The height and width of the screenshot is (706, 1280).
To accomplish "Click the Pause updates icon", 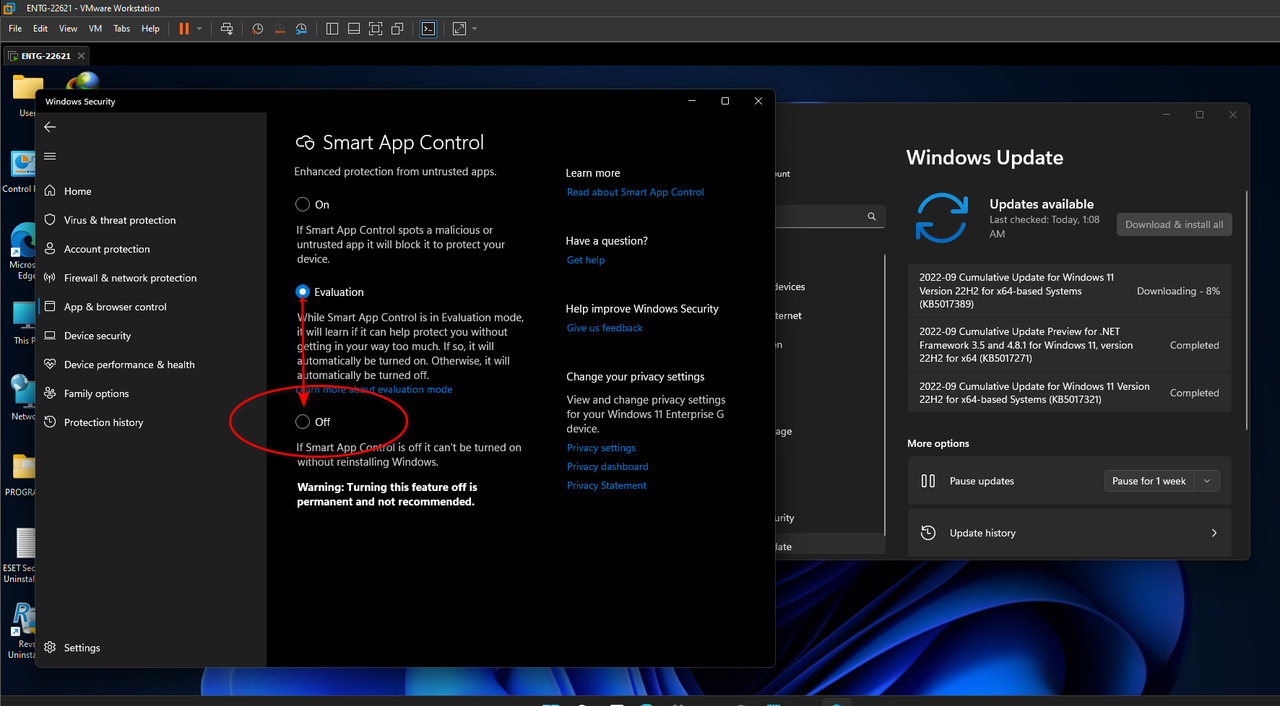I will click(x=928, y=481).
